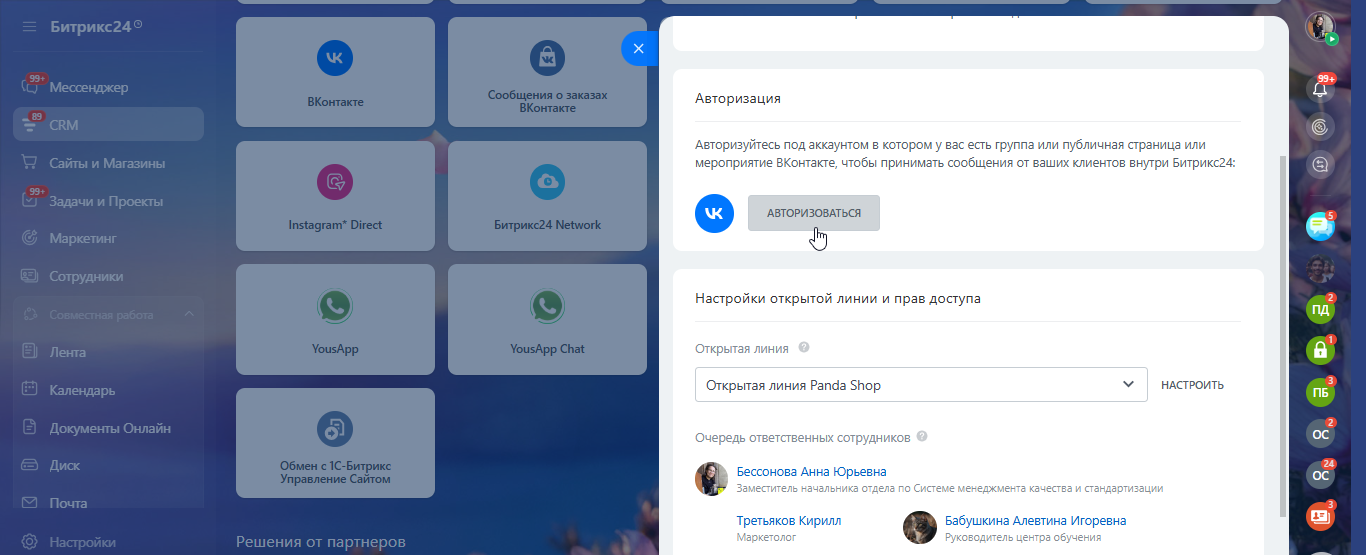Close the slider panel with X
1366x555 pixels.
(x=639, y=48)
